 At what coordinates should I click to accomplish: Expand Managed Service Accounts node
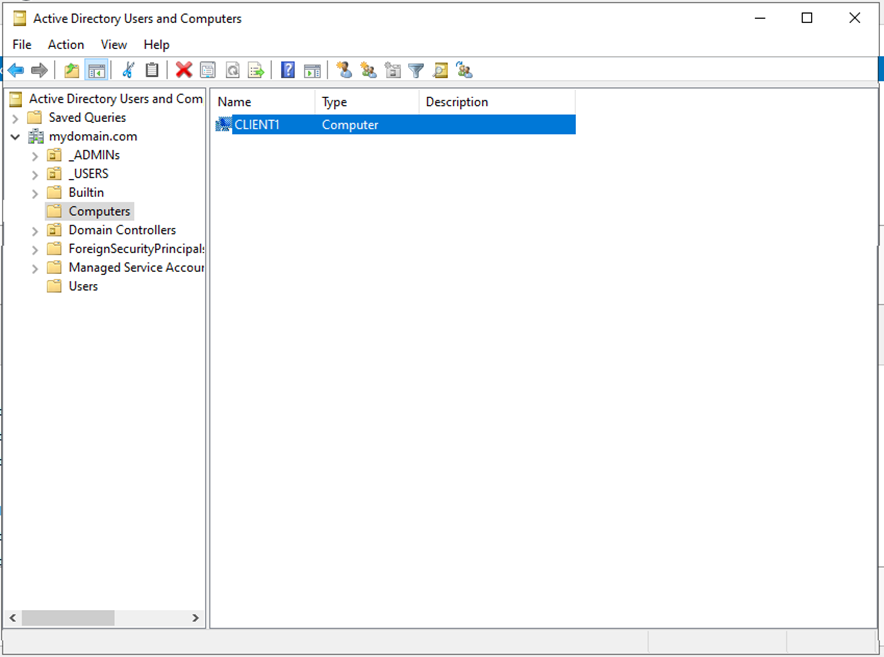point(35,268)
